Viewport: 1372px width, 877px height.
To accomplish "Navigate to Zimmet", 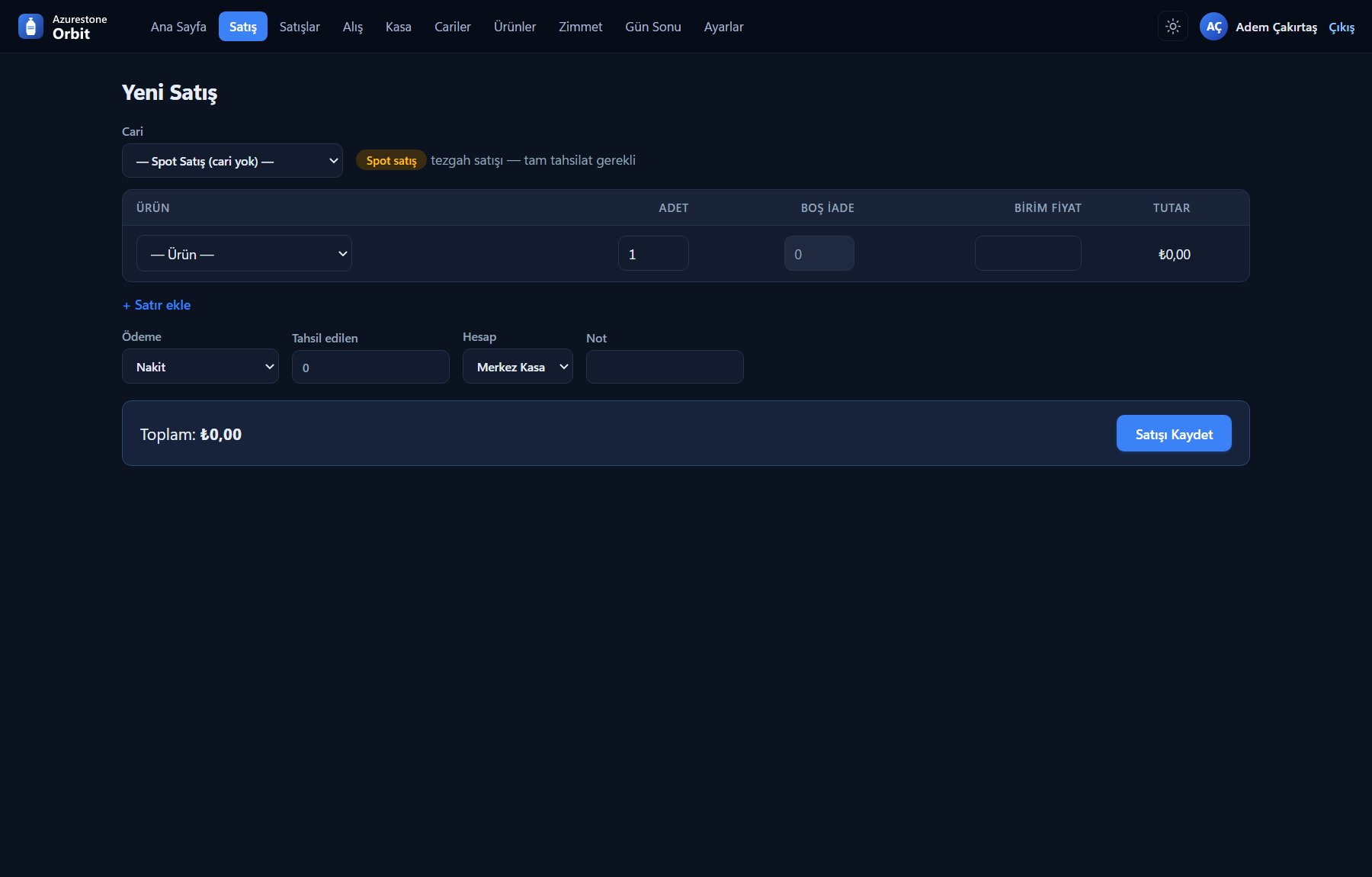I will coord(581,27).
